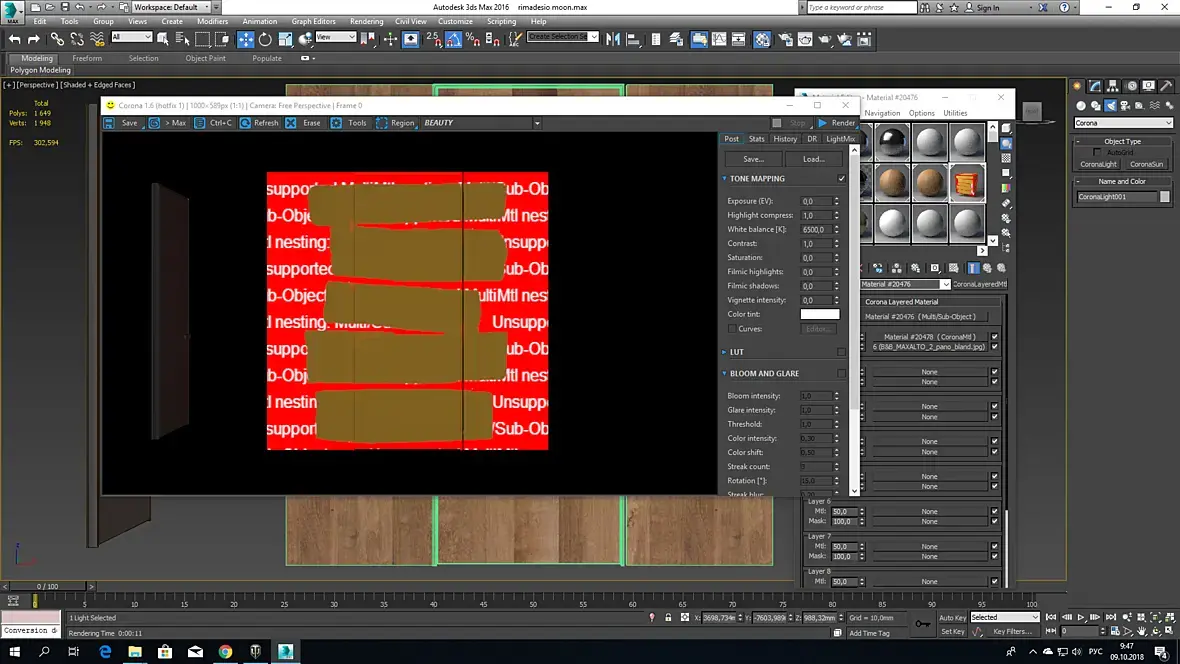
Task: Click the Render button in Corona VFB
Action: click(x=837, y=123)
